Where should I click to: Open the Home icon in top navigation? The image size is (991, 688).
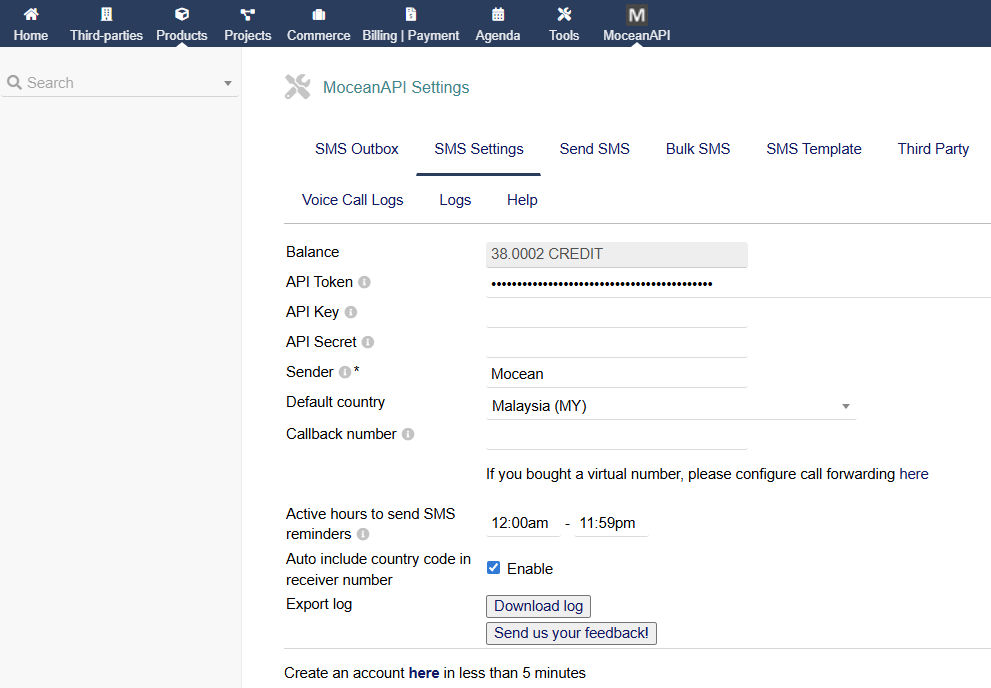[31, 15]
